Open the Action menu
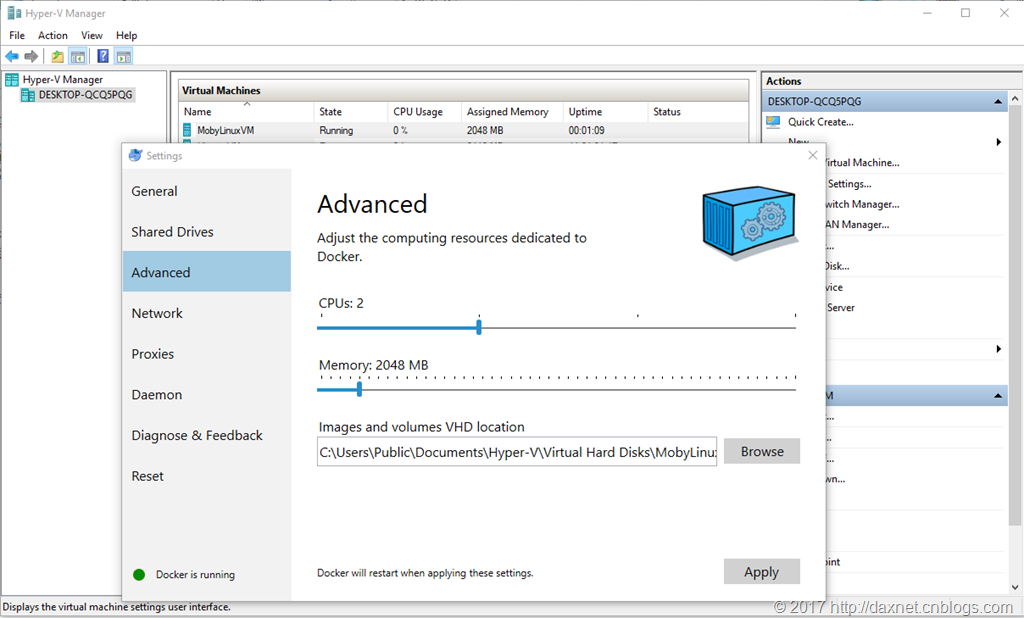 click(x=52, y=35)
